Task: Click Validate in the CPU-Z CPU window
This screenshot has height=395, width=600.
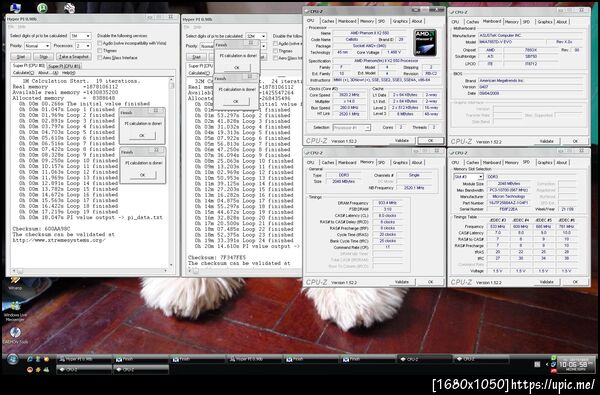Action: [x=402, y=141]
